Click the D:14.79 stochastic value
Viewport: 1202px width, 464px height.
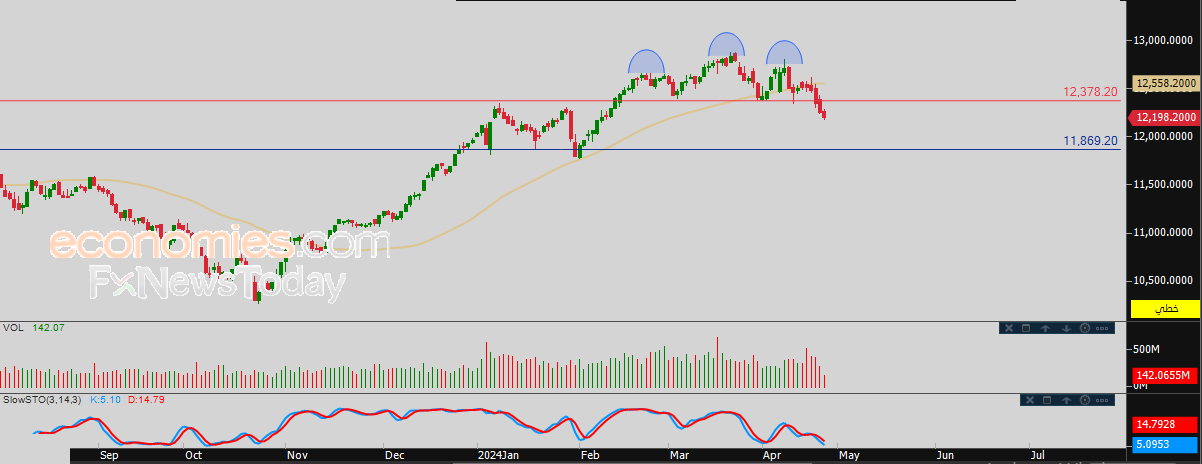coord(146,399)
